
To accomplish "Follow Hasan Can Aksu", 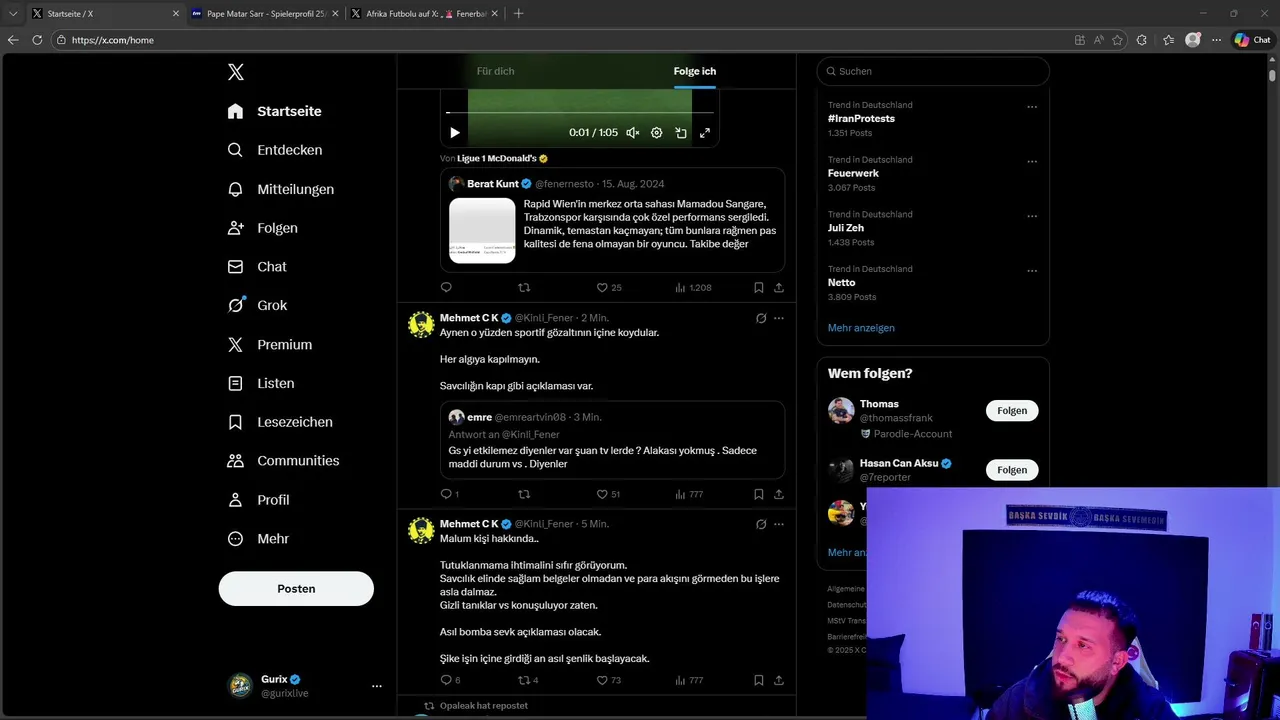I will [1012, 470].
